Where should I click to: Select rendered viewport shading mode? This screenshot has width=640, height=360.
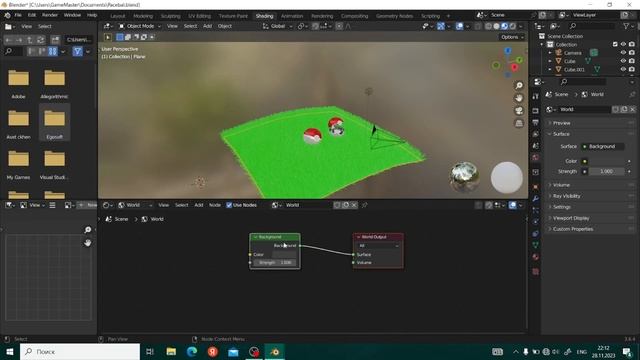tap(513, 26)
